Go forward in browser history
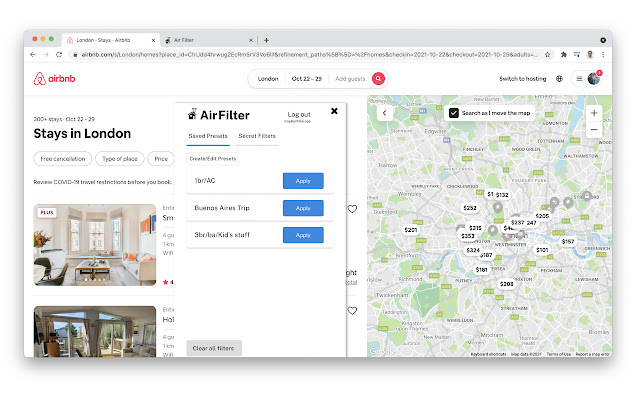 [46, 54]
